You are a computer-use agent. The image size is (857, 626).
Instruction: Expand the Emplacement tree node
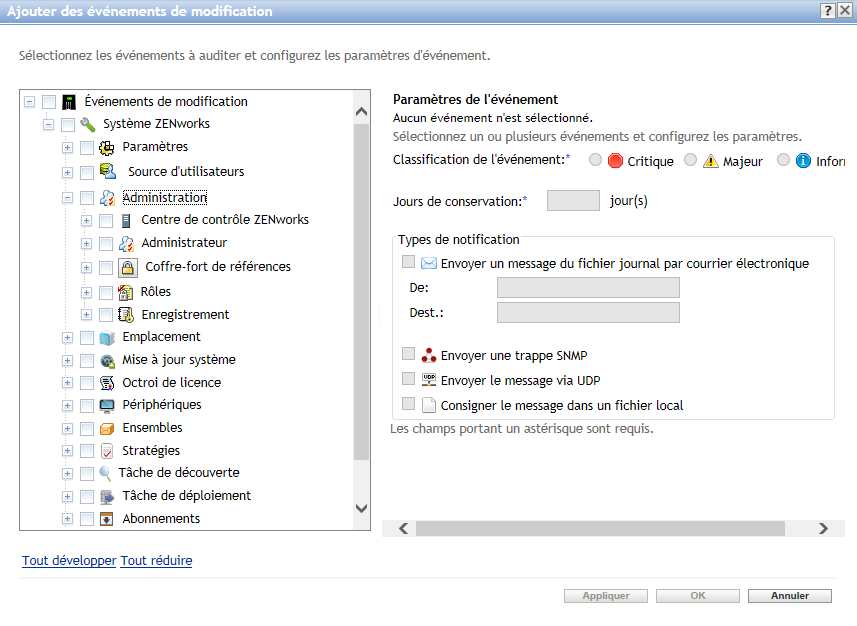pos(67,337)
